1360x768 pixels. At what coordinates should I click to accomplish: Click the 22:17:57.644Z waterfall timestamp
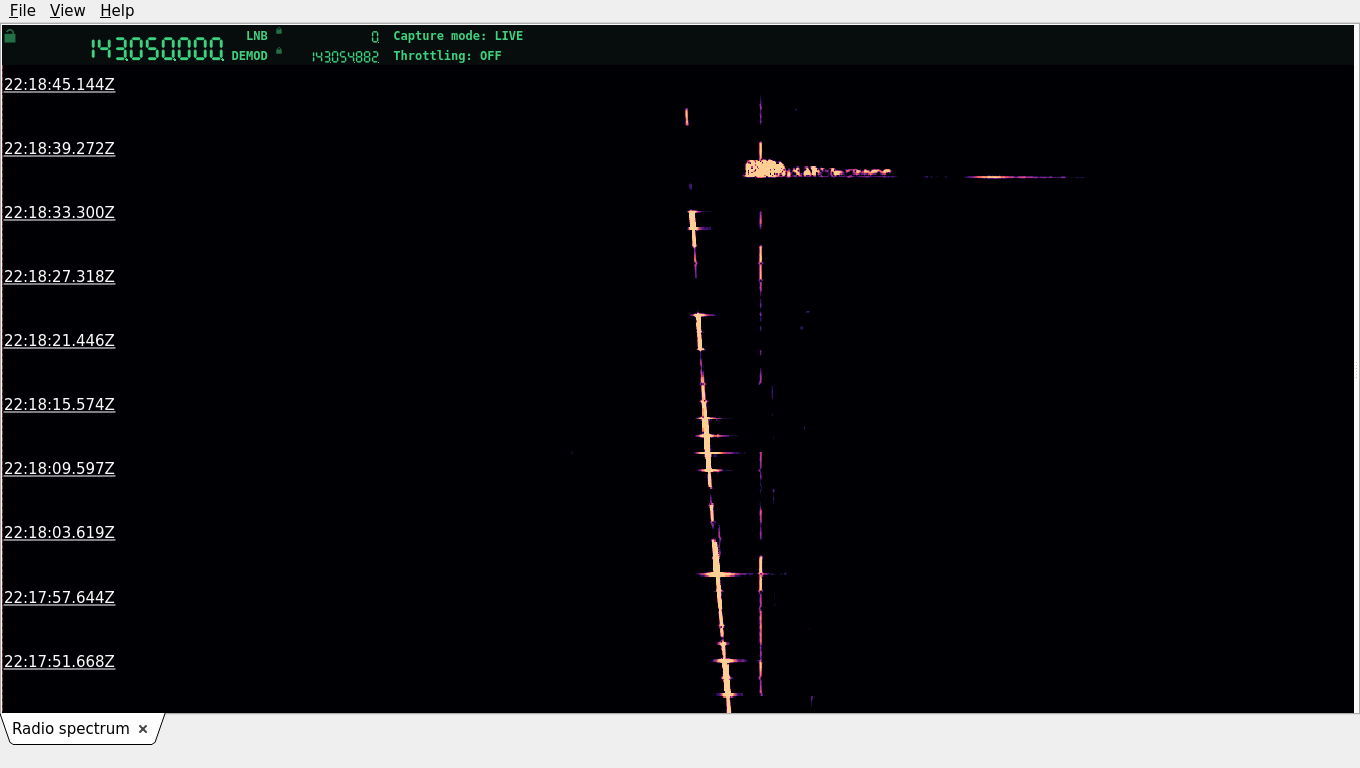click(x=59, y=598)
